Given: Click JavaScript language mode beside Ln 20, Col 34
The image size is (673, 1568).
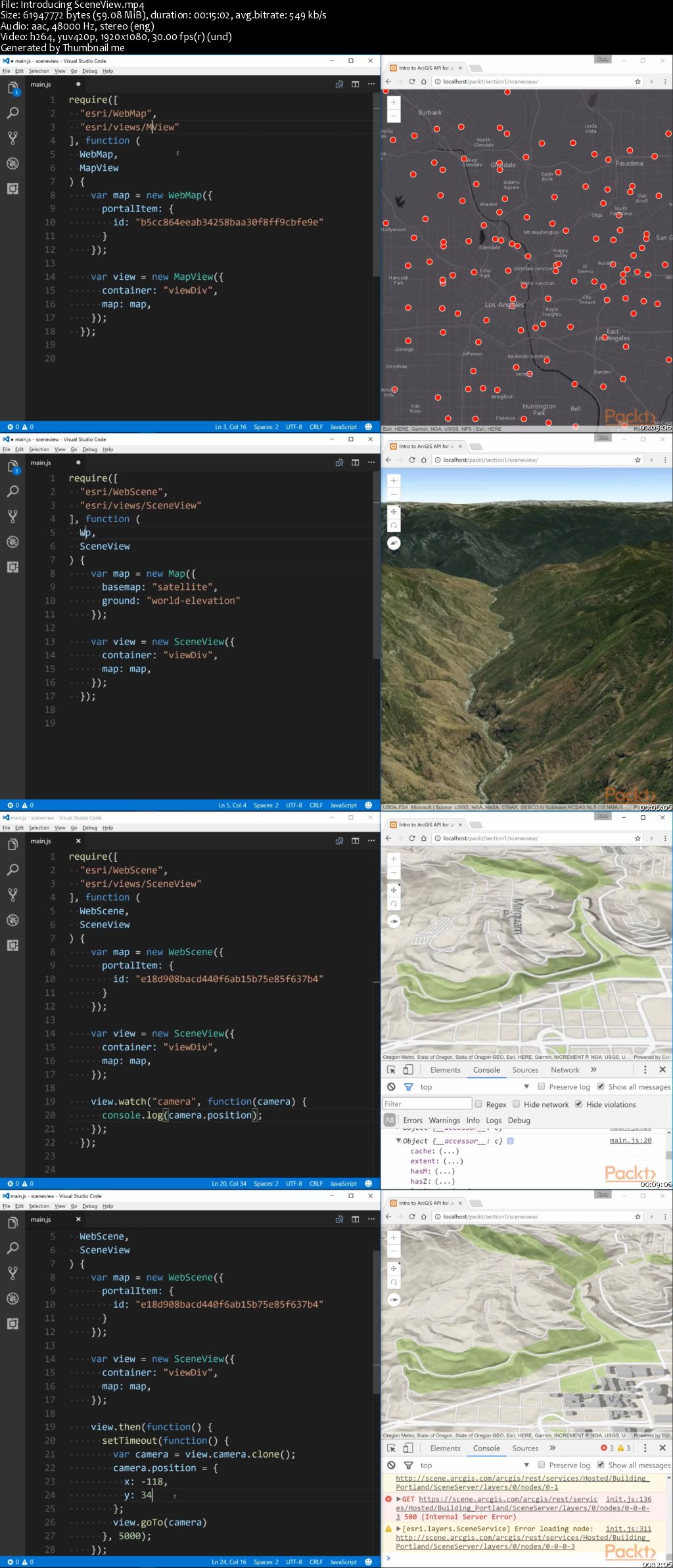Looking at the screenshot, I should point(343,1184).
